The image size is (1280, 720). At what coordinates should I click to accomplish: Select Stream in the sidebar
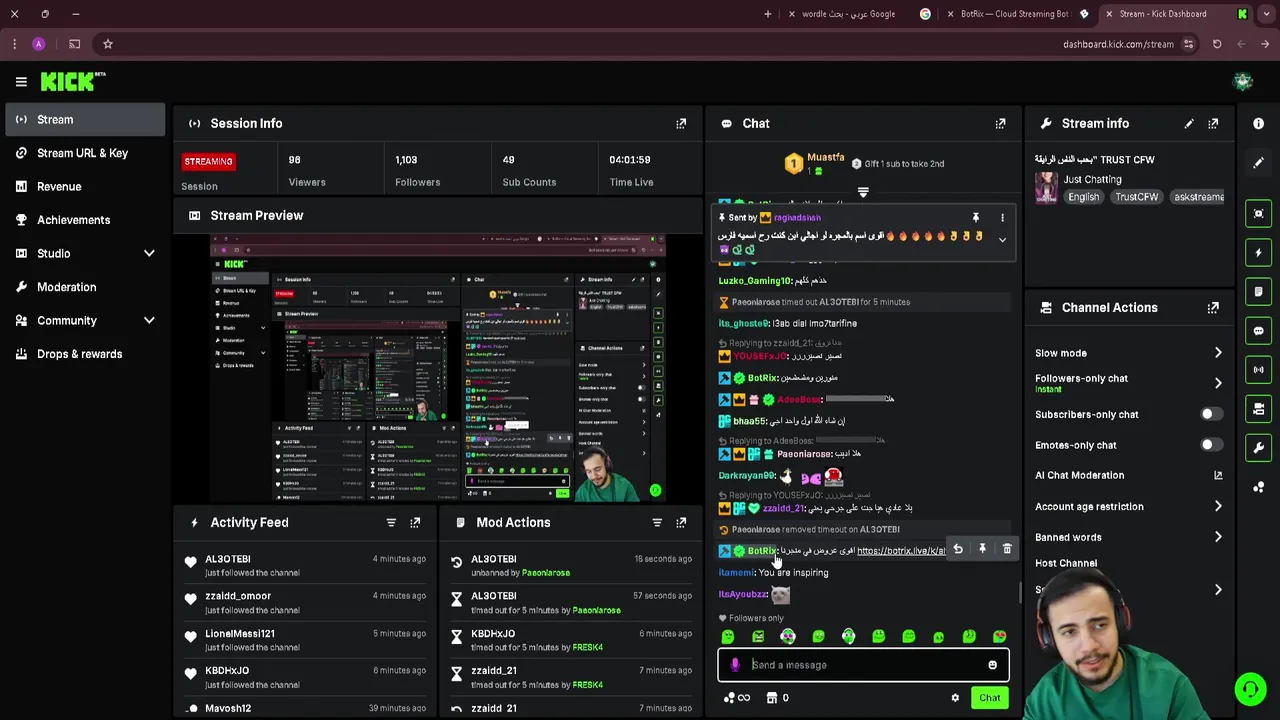pos(84,120)
